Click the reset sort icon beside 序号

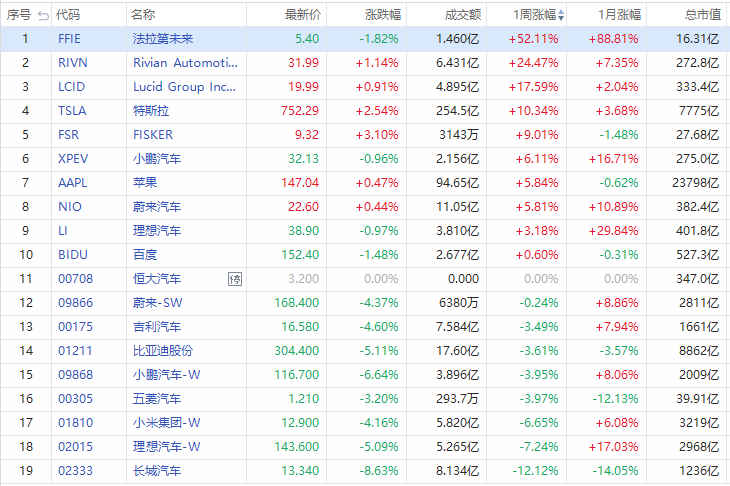point(44,15)
